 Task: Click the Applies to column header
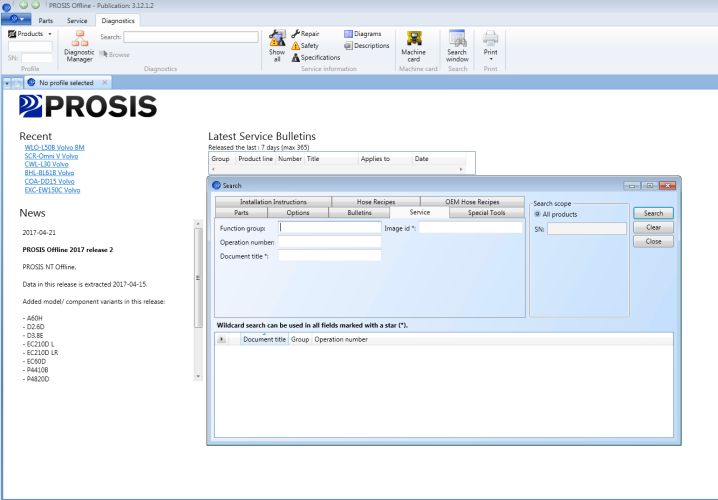coord(375,159)
